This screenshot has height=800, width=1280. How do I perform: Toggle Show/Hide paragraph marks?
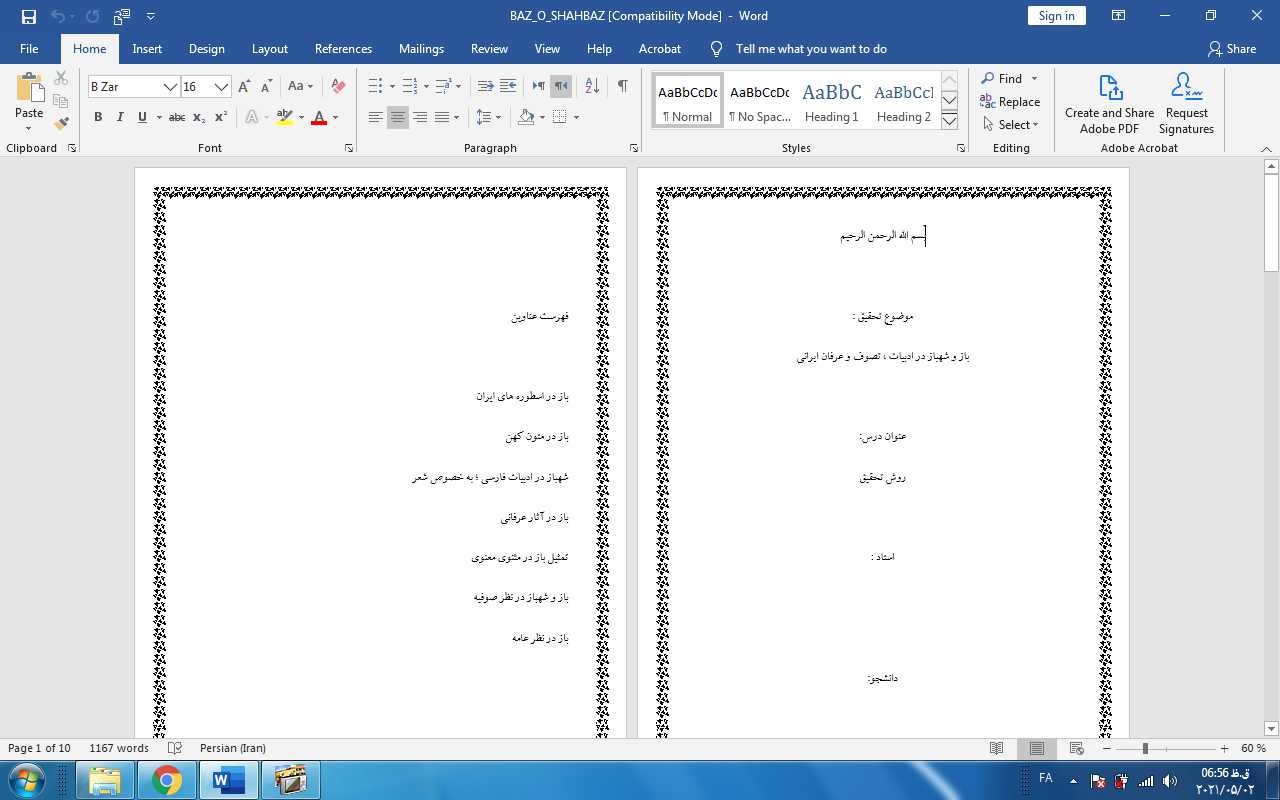622,87
